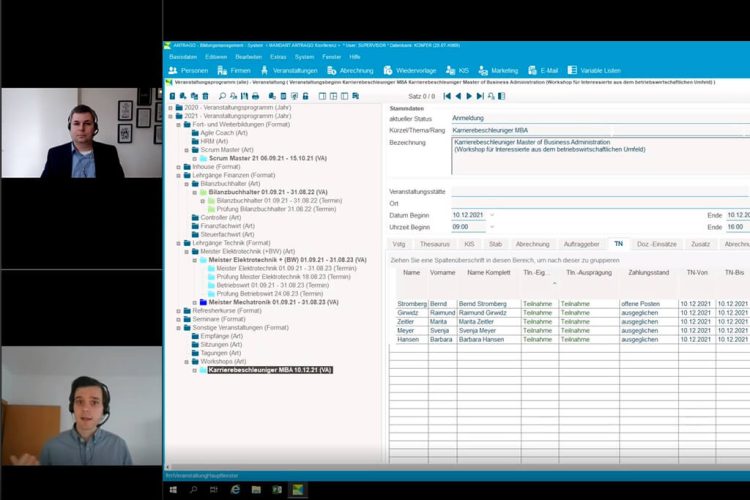Select Bilanzbuchhalter 01.09.21 - 31.08.22 (VA) item

pos(260,192)
